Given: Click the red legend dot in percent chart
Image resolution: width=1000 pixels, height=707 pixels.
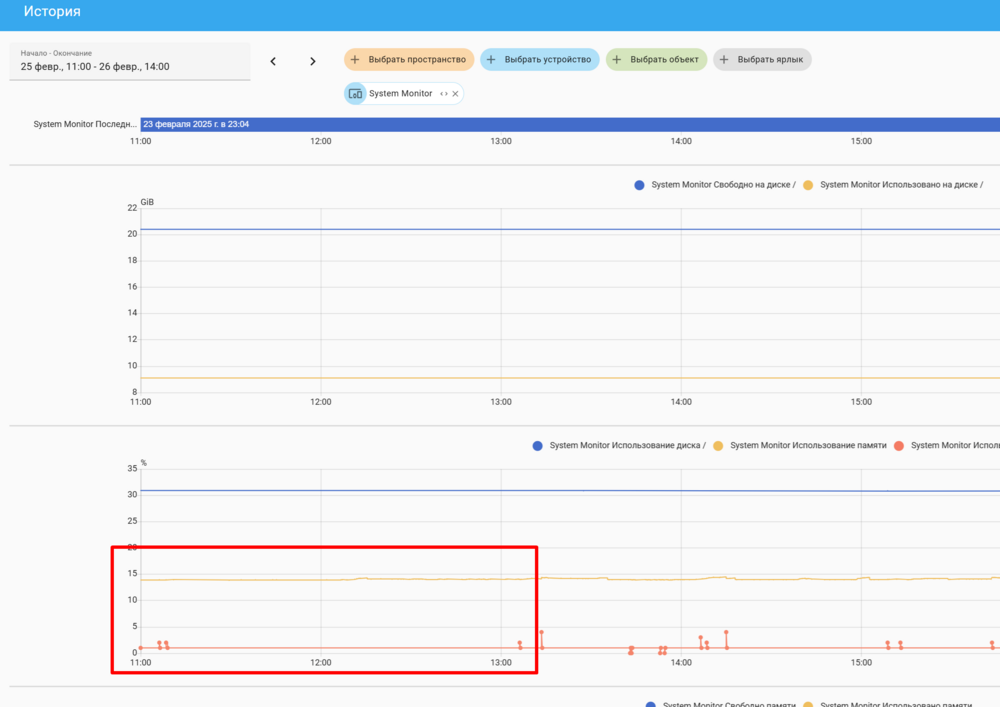Looking at the screenshot, I should coord(898,445).
